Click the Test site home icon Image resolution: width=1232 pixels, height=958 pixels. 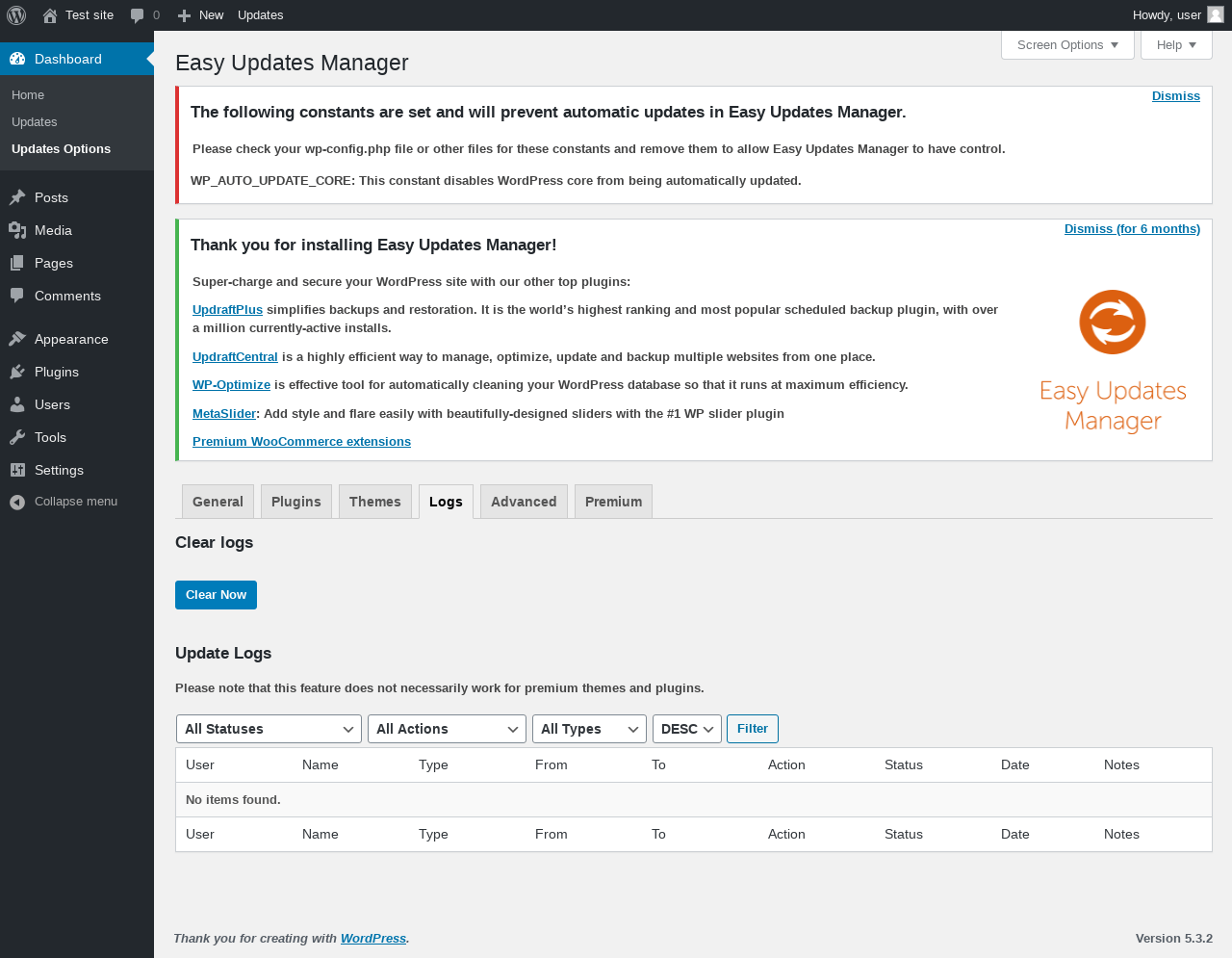[x=50, y=15]
